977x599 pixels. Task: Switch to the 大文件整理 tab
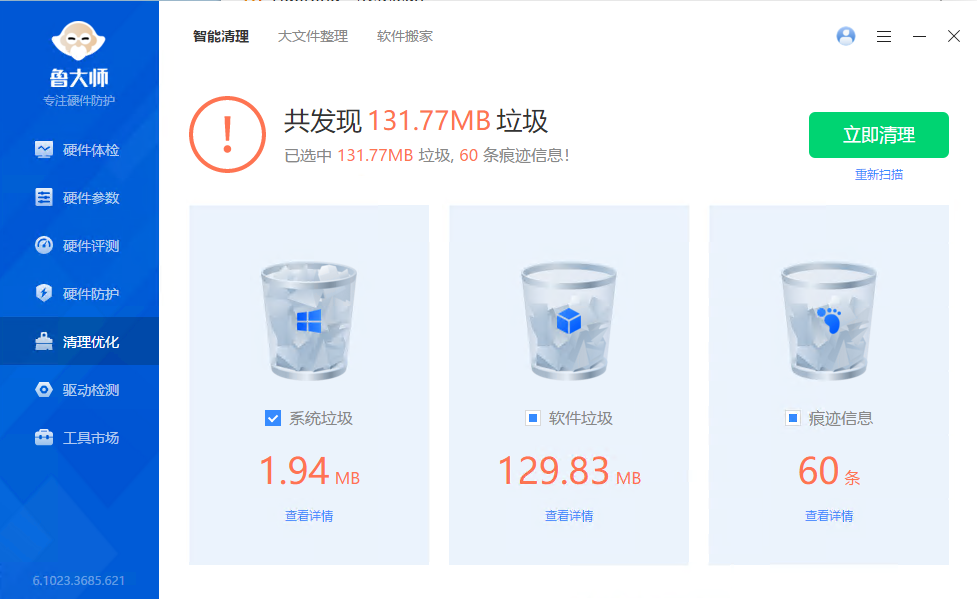click(313, 36)
